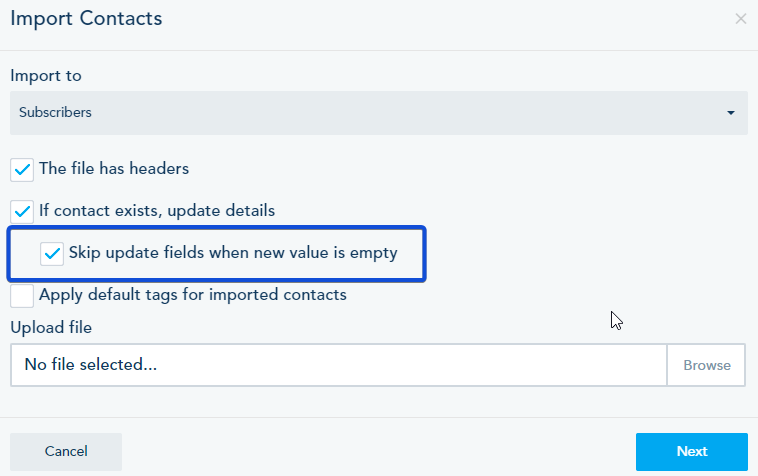This screenshot has height=476, width=758.
Task: Click the Import Contacts dialog title
Action: 86,19
